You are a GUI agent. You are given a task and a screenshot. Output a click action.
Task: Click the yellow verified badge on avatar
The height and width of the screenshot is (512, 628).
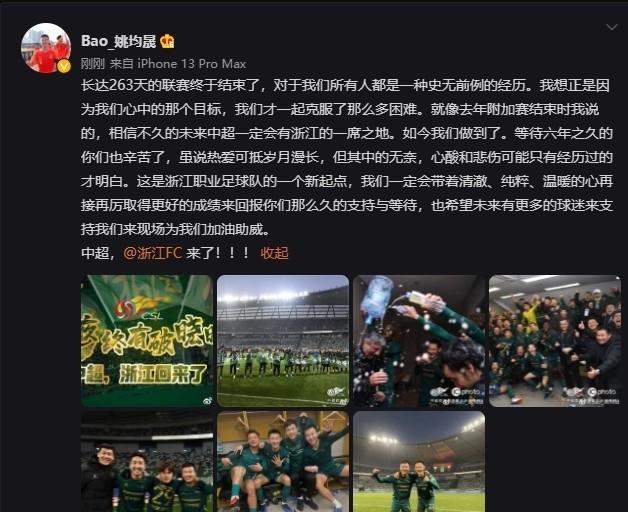(x=64, y=66)
